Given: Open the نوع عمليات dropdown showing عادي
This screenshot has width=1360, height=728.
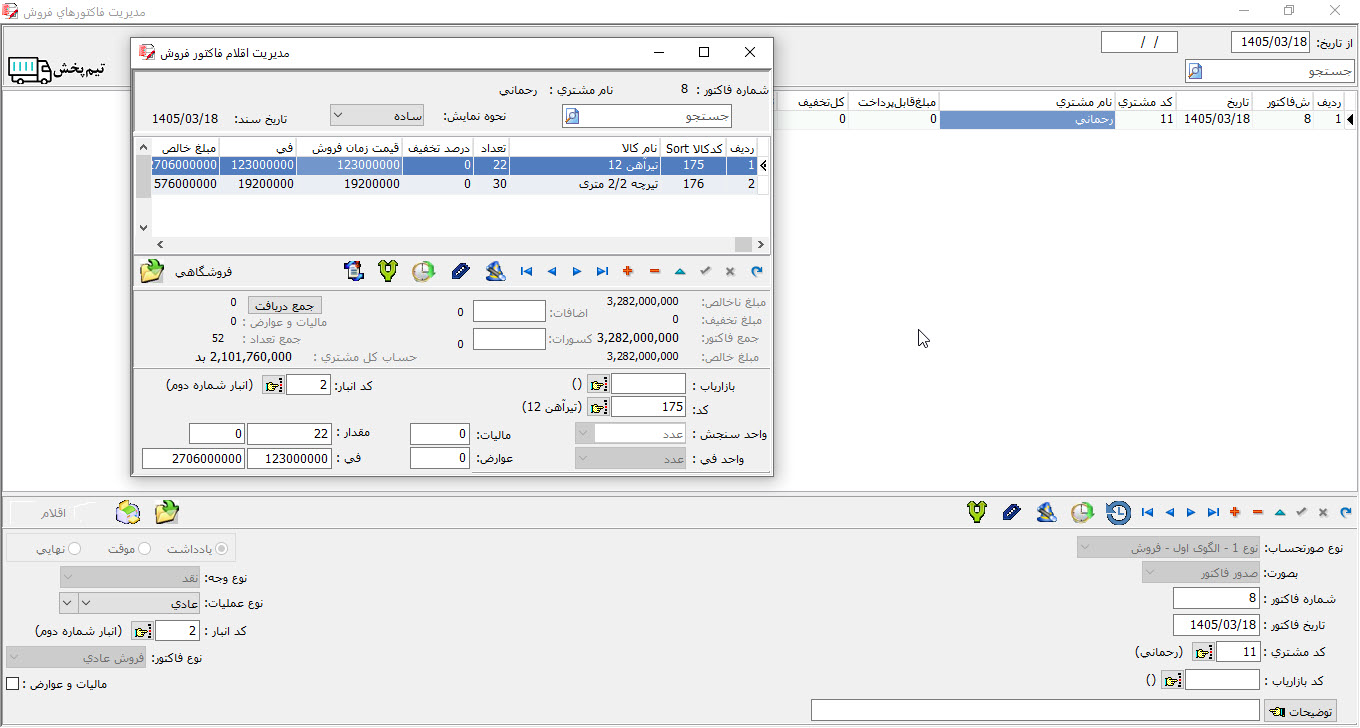Looking at the screenshot, I should (140, 603).
